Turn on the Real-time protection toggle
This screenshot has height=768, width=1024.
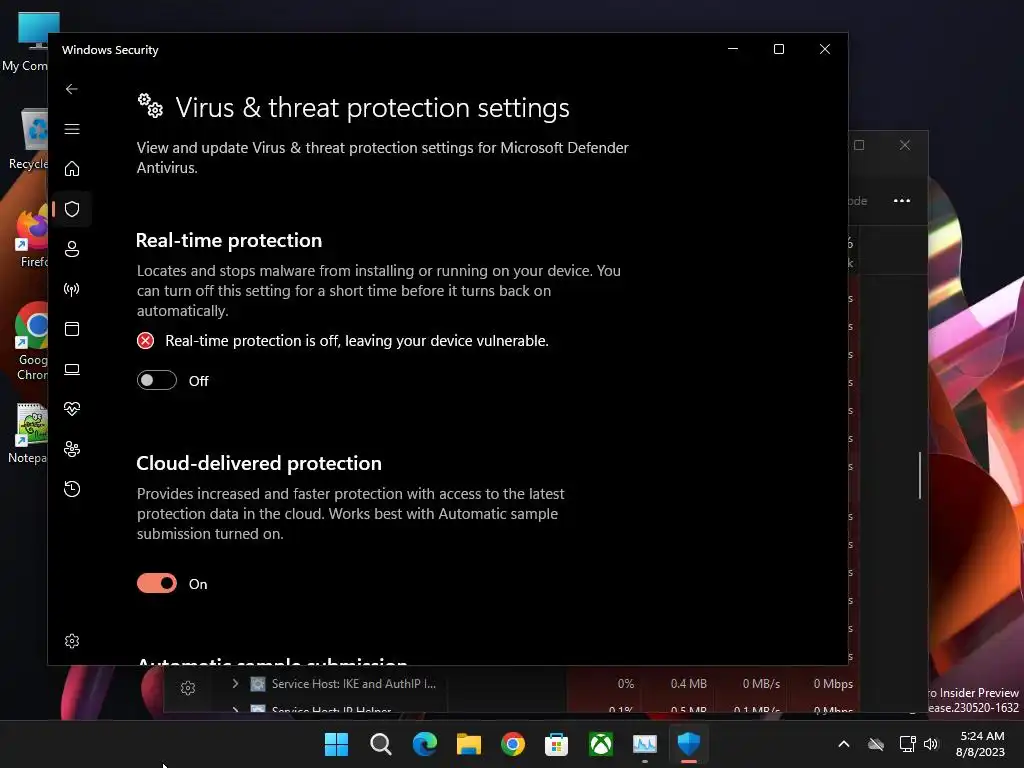click(157, 380)
